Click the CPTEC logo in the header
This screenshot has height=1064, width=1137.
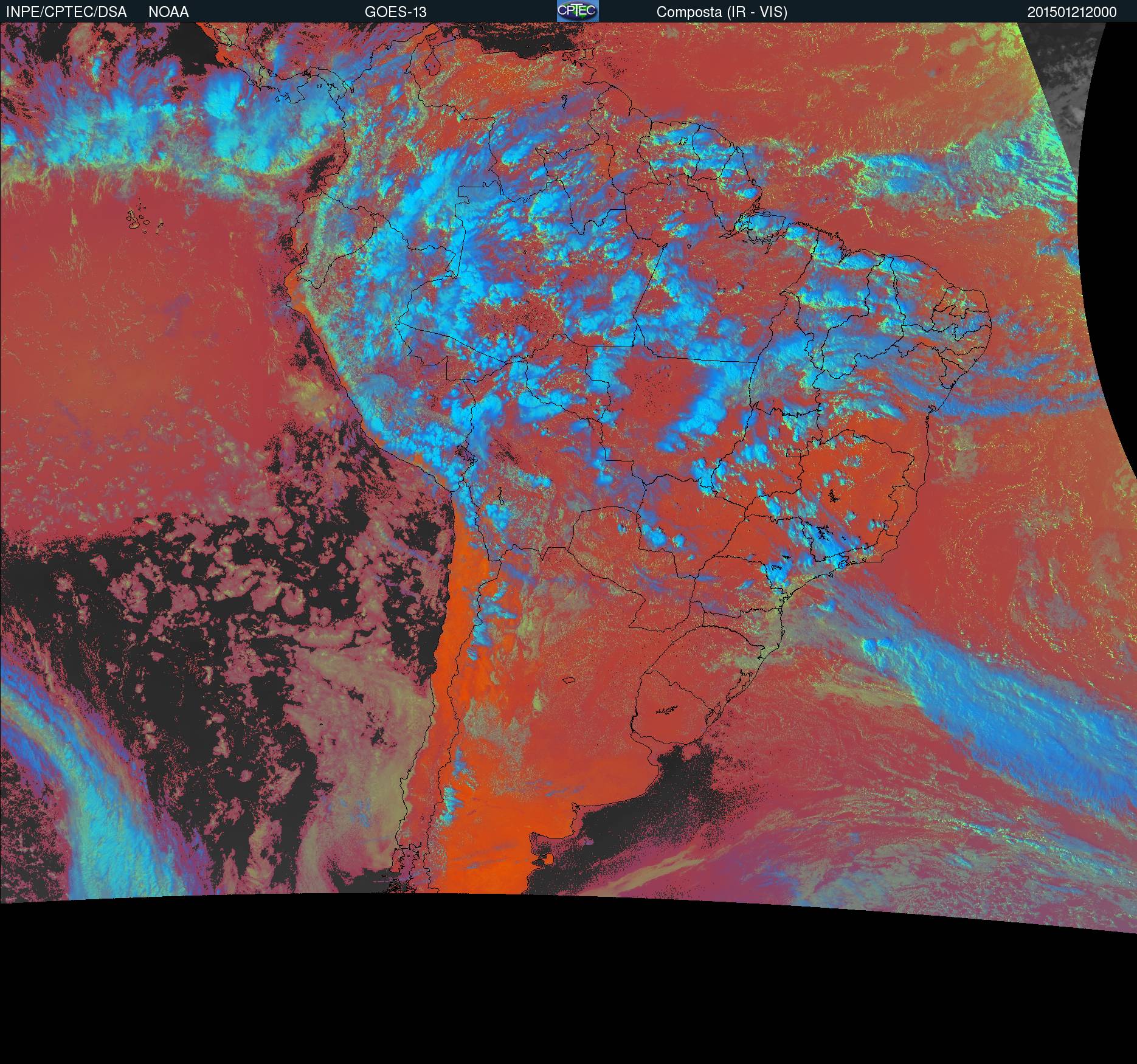578,11
